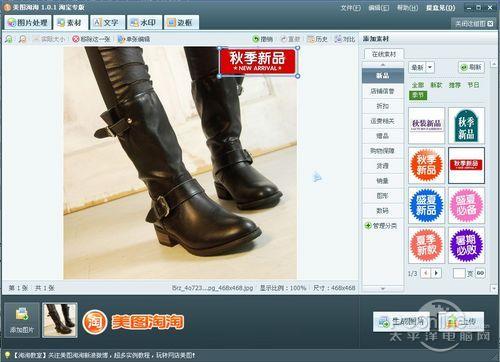Click the 提意见 feedback menu item

coord(440,8)
